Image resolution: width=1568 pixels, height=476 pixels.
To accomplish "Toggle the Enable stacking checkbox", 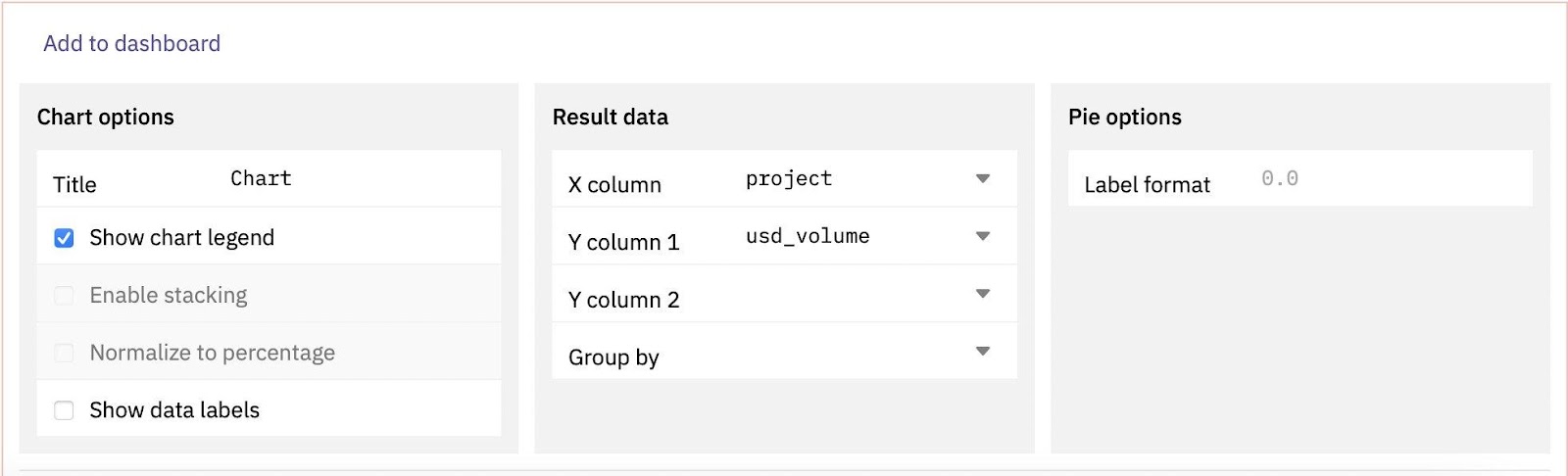I will [64, 296].
